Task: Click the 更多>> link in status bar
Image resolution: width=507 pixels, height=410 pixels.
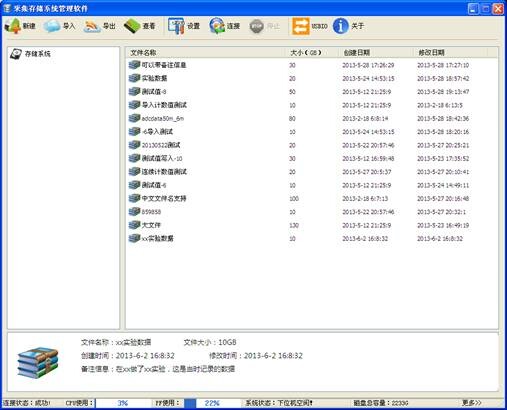Action: tap(472, 403)
